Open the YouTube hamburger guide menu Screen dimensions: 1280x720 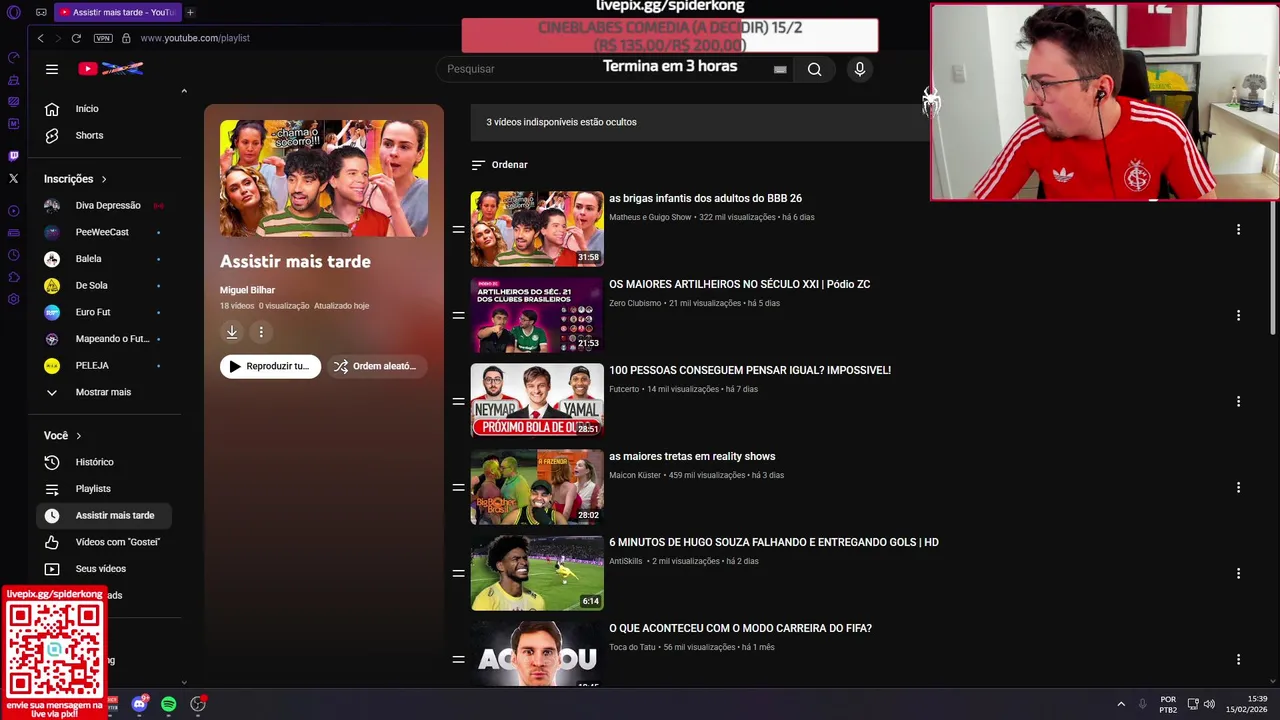point(52,69)
